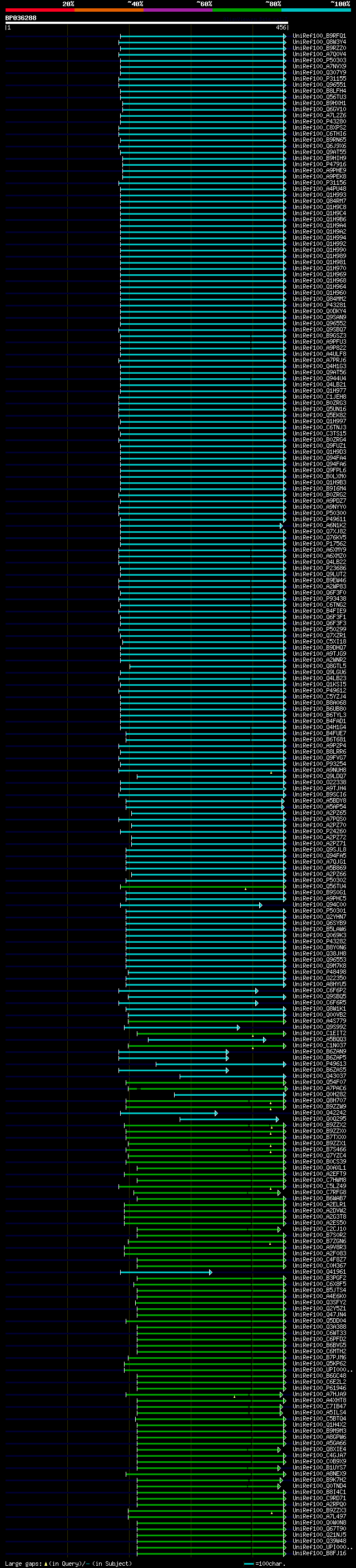Open hit UniRef100_Q54F07

pos(319,1082)
